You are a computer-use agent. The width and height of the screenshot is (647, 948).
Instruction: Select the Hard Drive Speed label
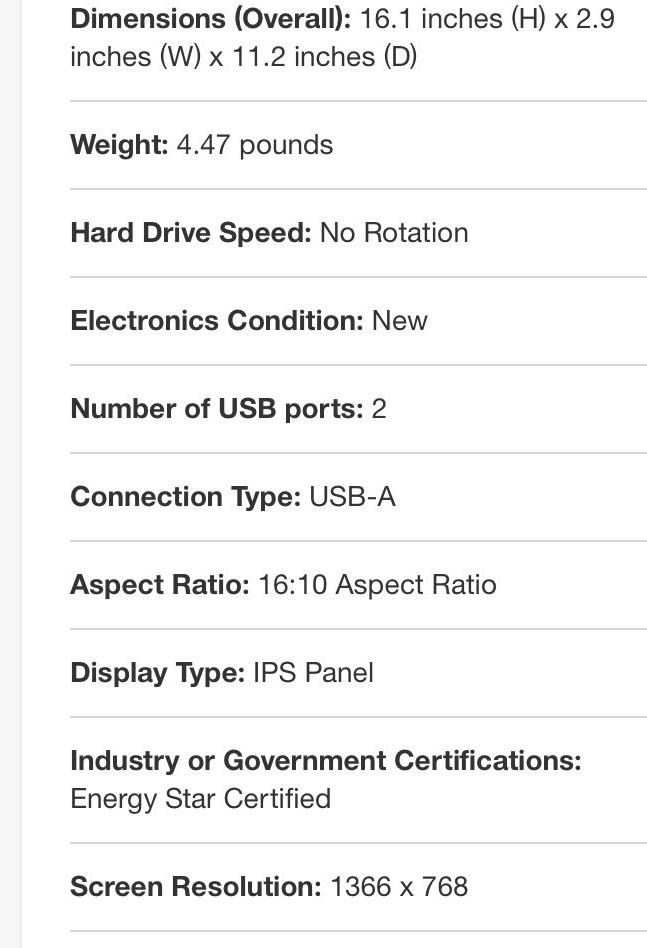[x=191, y=233]
